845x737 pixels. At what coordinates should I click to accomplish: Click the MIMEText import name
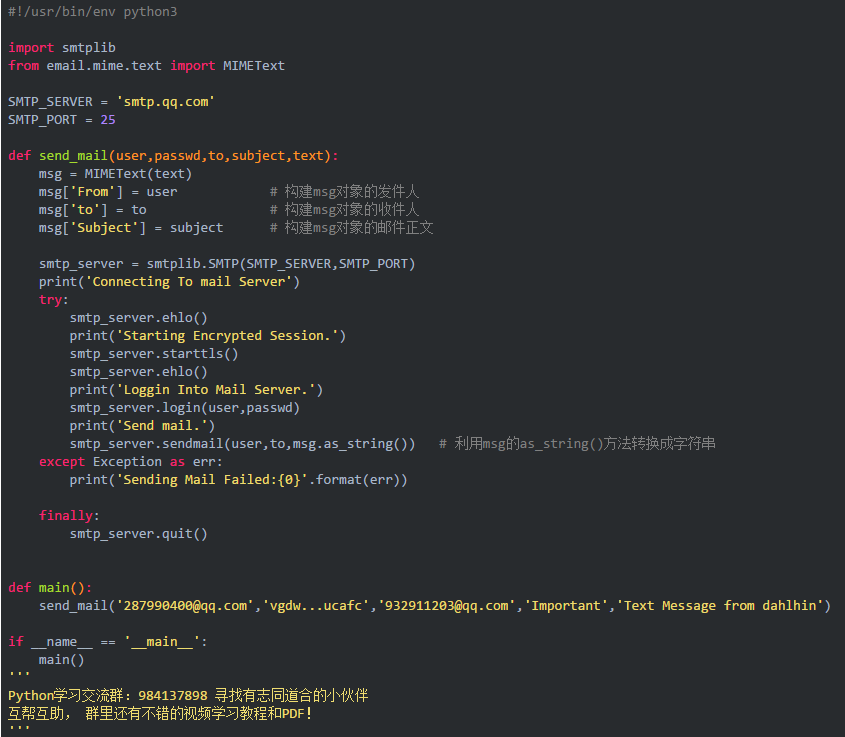coord(253,65)
